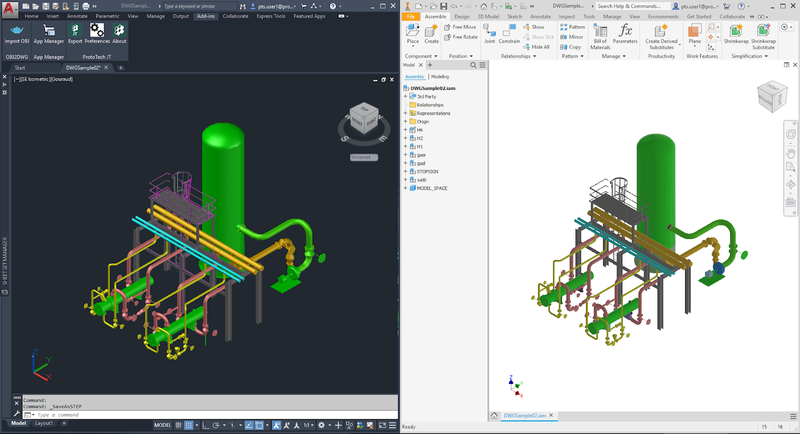
Task: Open the App Manager tool
Action: click(49, 34)
